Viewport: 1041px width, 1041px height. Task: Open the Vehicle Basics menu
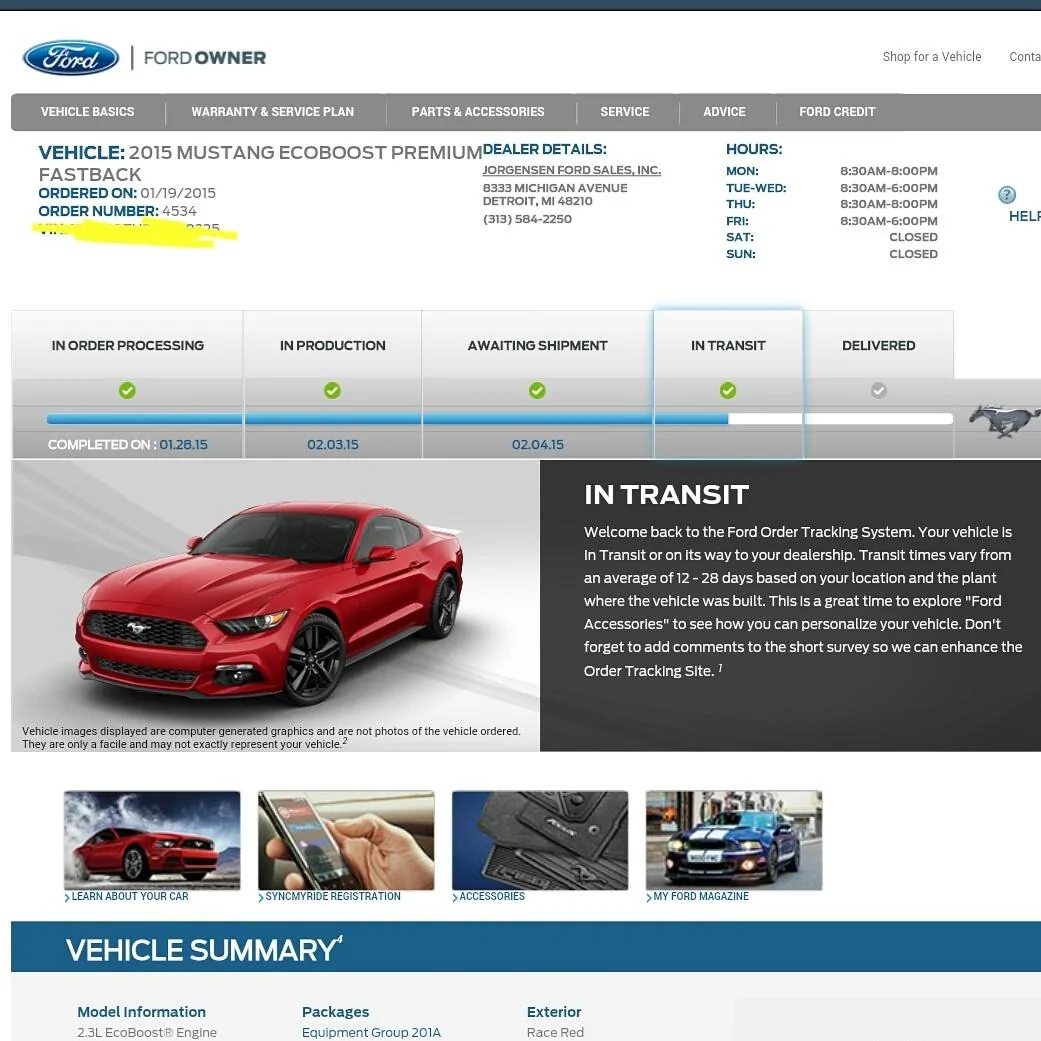[88, 112]
